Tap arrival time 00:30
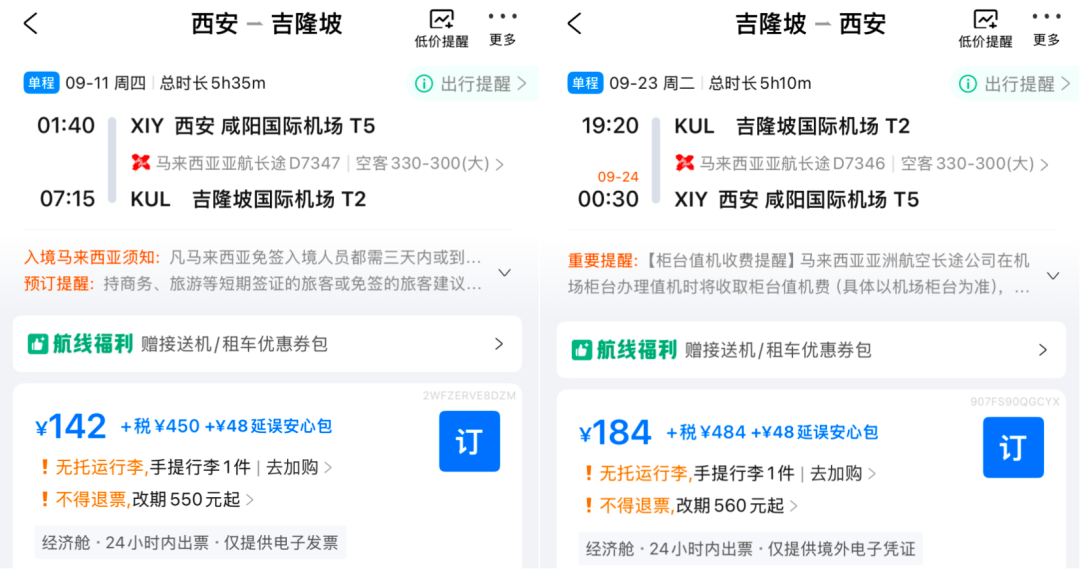The image size is (1080, 569). [x=608, y=199]
